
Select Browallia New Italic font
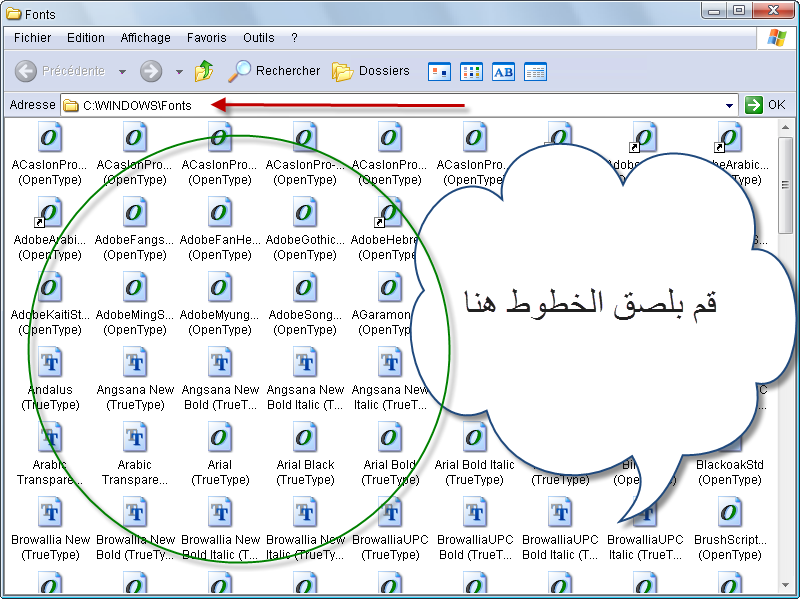coord(305,528)
